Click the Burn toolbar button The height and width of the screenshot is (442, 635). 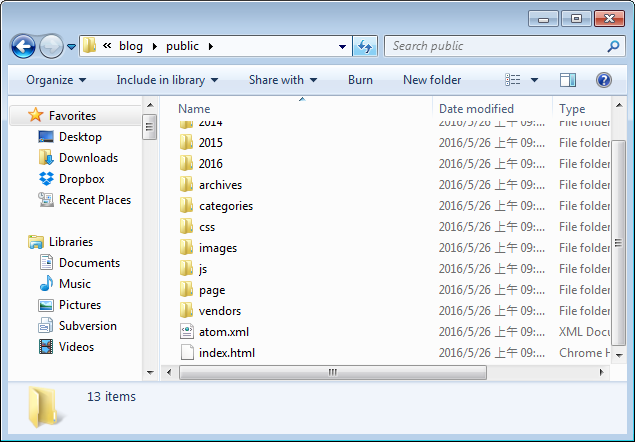(x=360, y=80)
